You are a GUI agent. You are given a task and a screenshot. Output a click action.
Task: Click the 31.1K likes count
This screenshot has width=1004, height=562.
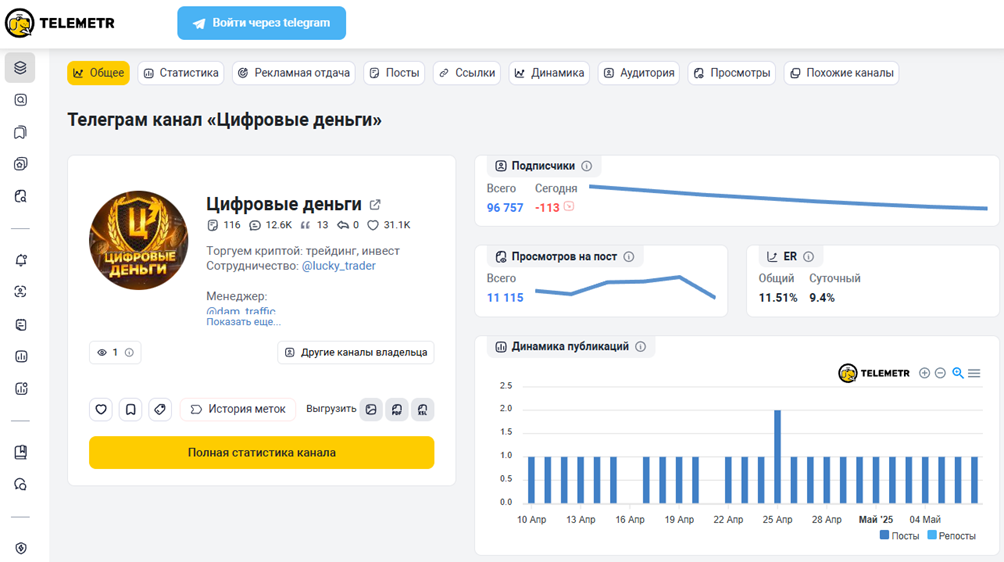pos(389,225)
